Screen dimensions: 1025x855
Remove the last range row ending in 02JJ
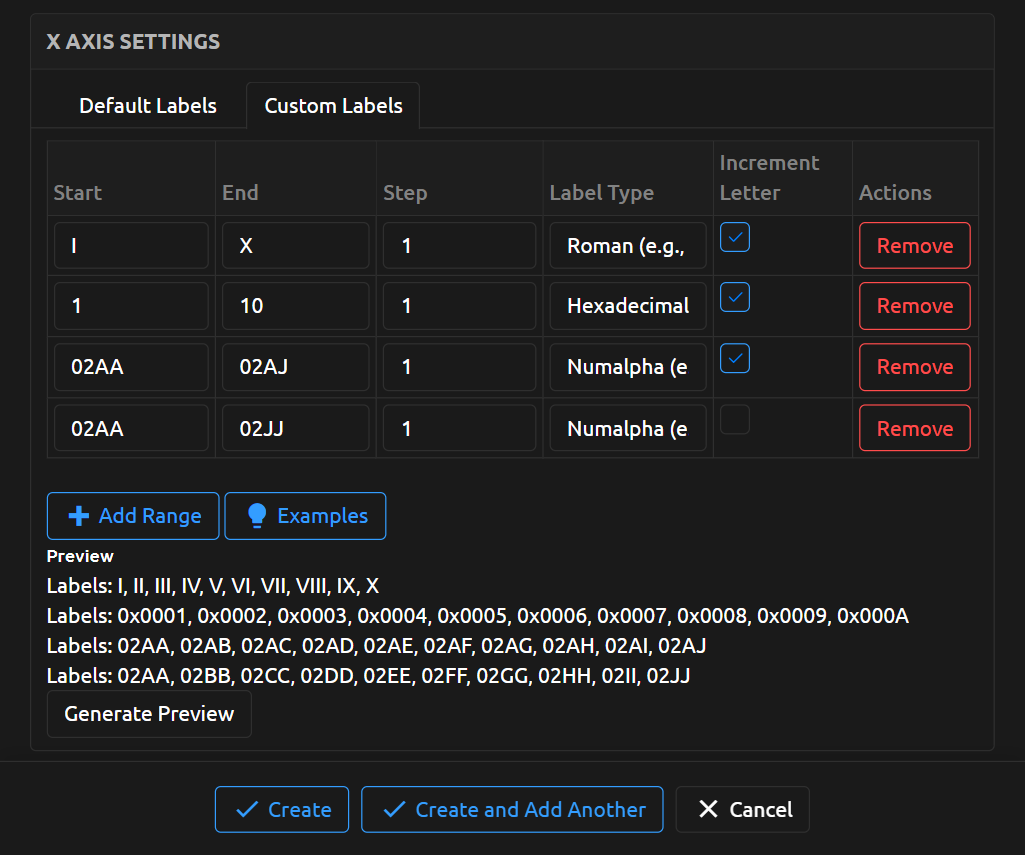914,429
